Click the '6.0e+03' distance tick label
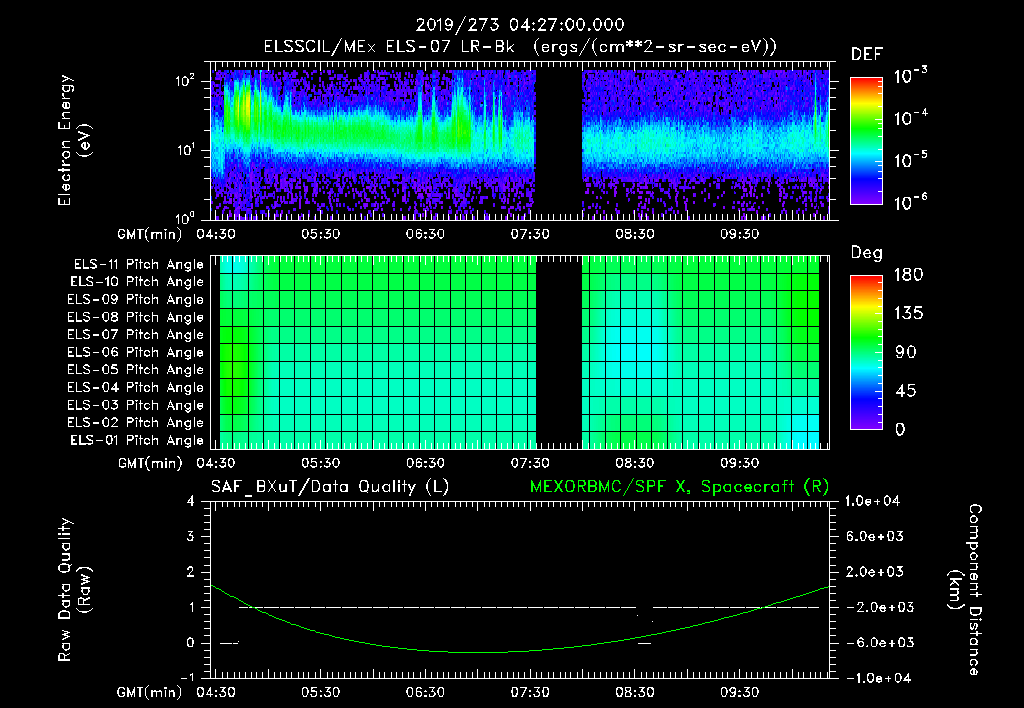This screenshot has width=1024, height=708. 875,536
